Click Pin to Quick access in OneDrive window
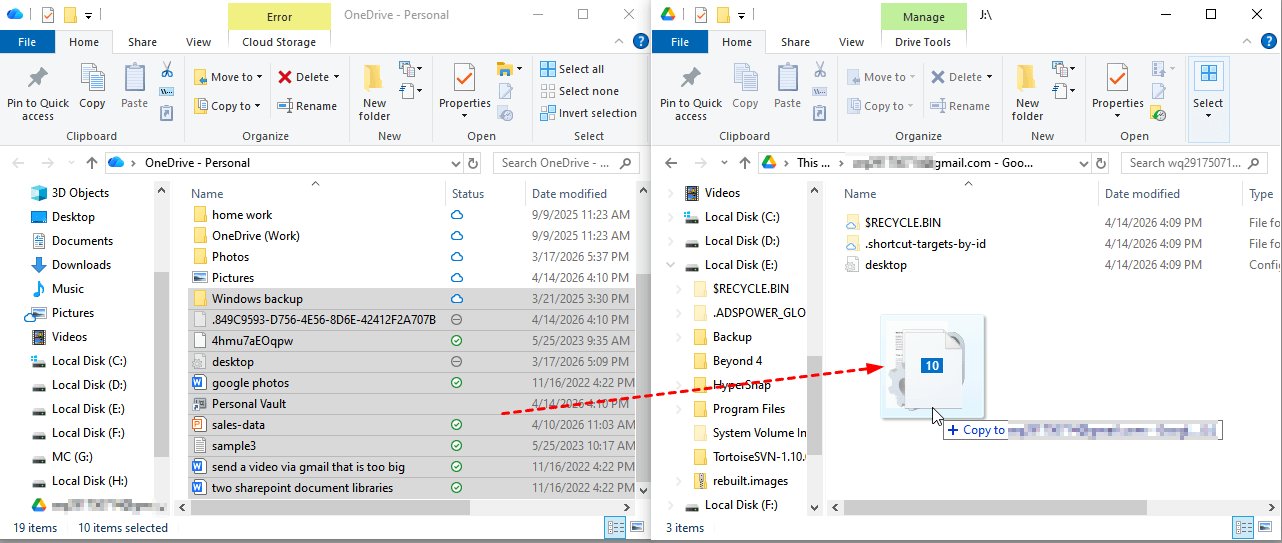The height and width of the screenshot is (543, 1282). (38, 94)
